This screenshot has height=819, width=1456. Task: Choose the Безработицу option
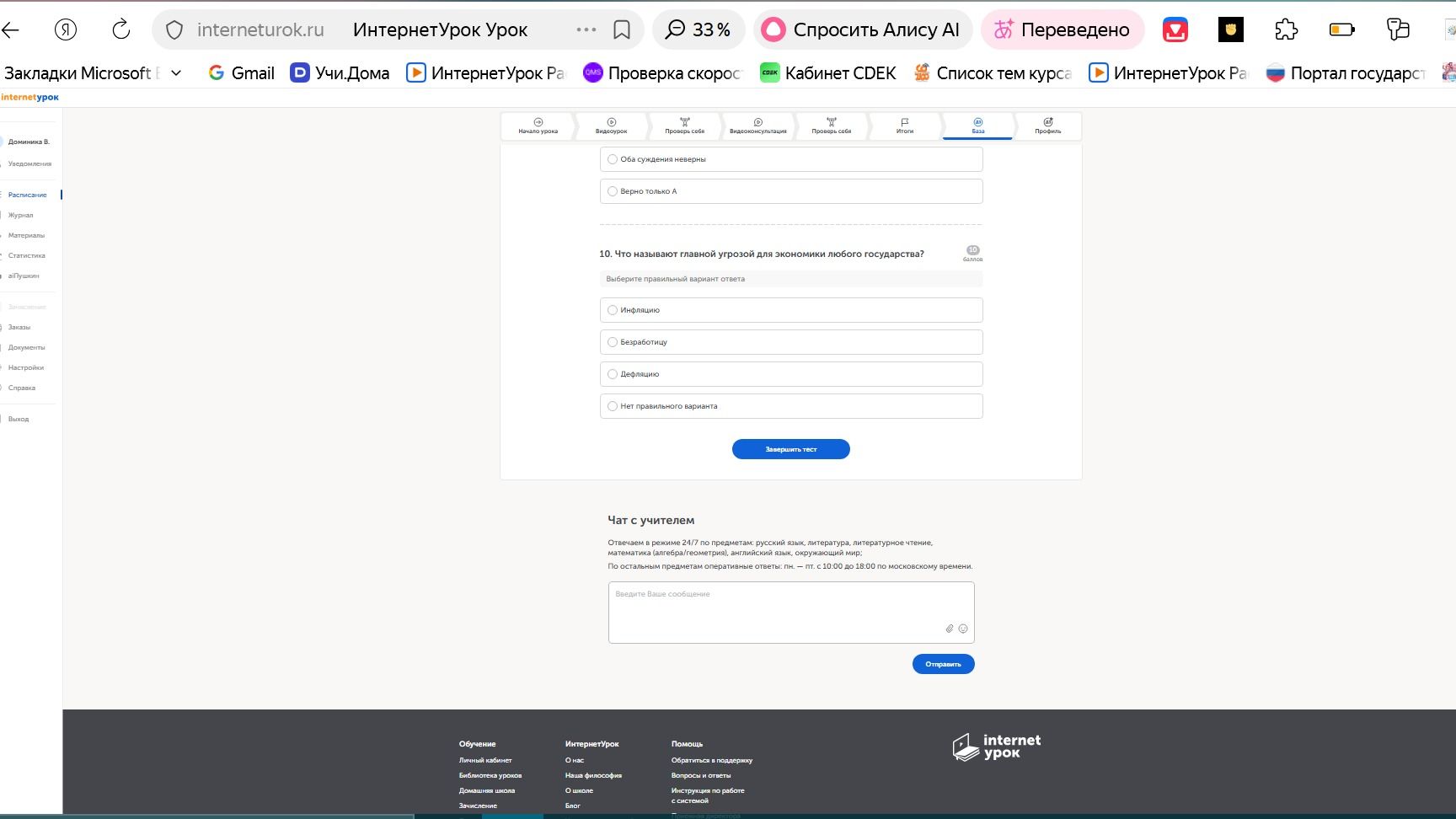[791, 342]
